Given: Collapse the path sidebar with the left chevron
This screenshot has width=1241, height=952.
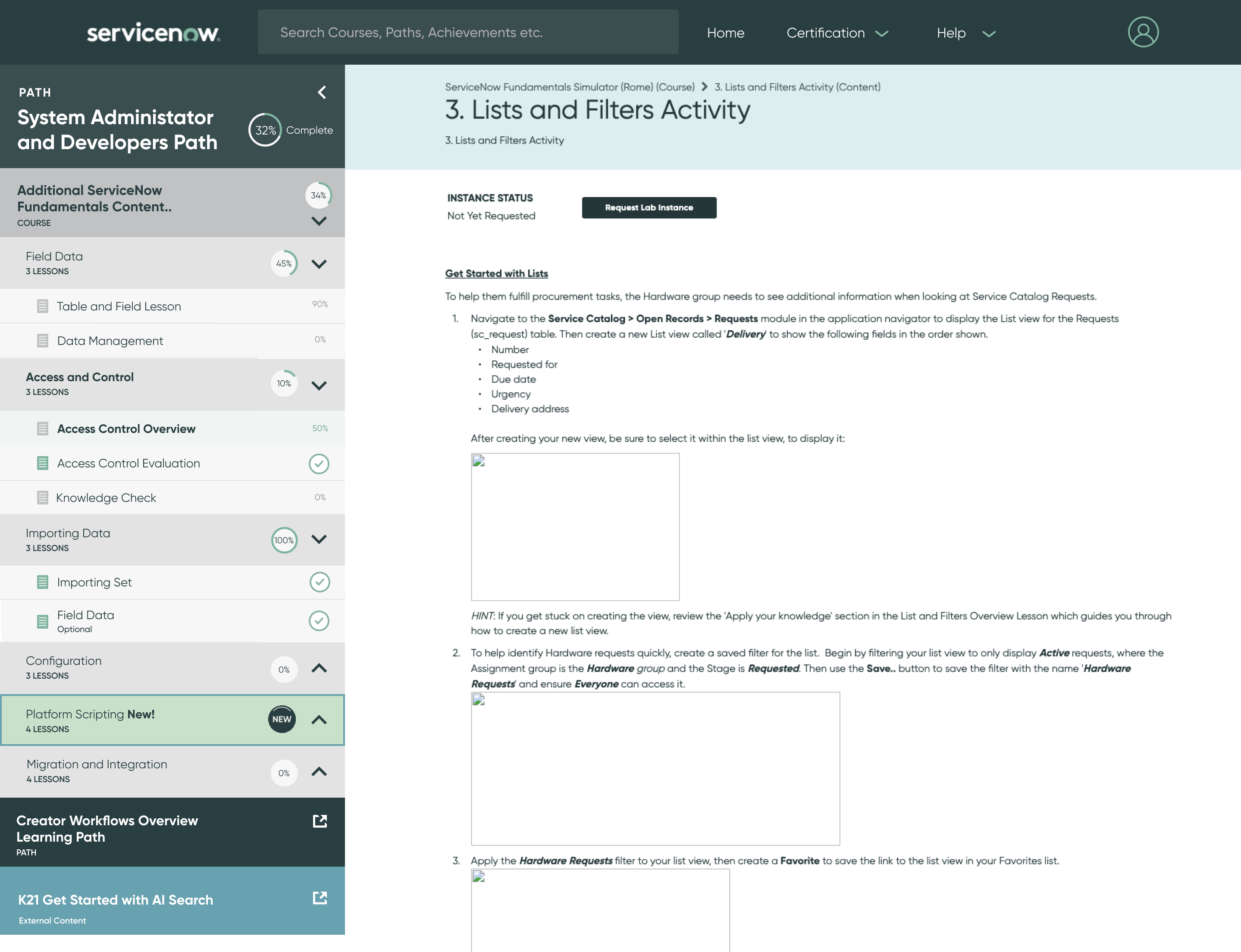Looking at the screenshot, I should (x=322, y=92).
